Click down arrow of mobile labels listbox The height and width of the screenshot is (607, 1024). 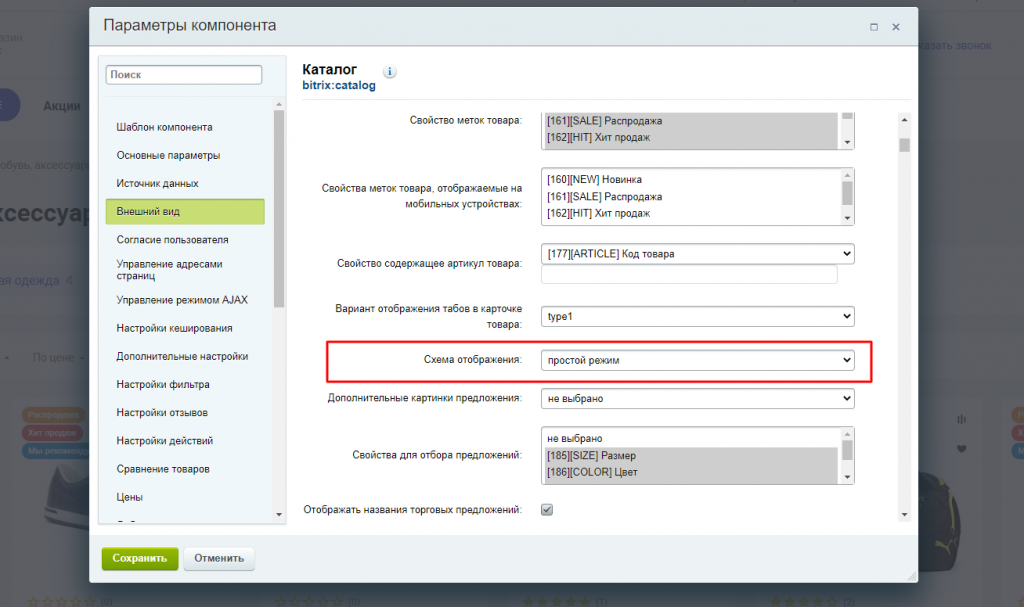(847, 218)
